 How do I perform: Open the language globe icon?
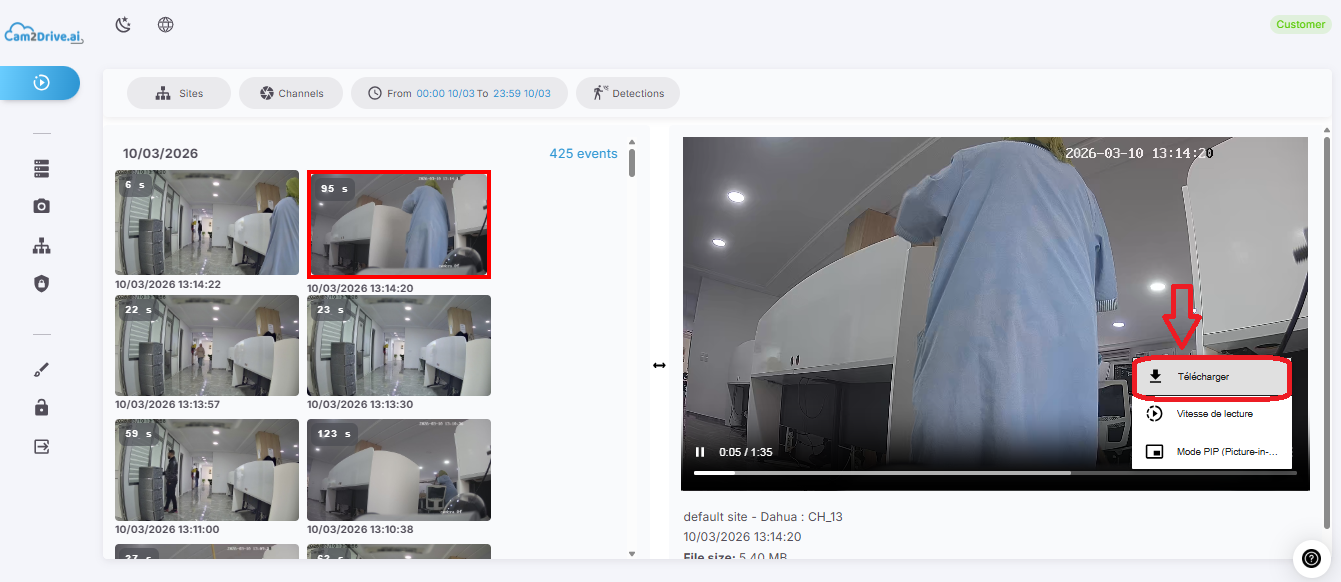coord(166,24)
